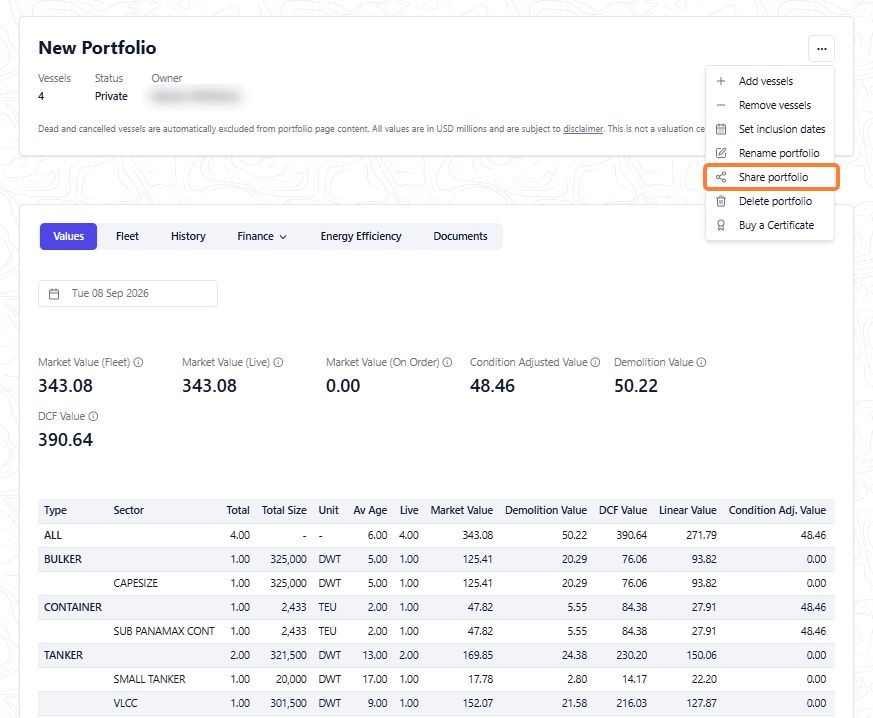Show info for Condition Adjusted Value
This screenshot has width=873, height=718.
(595, 362)
